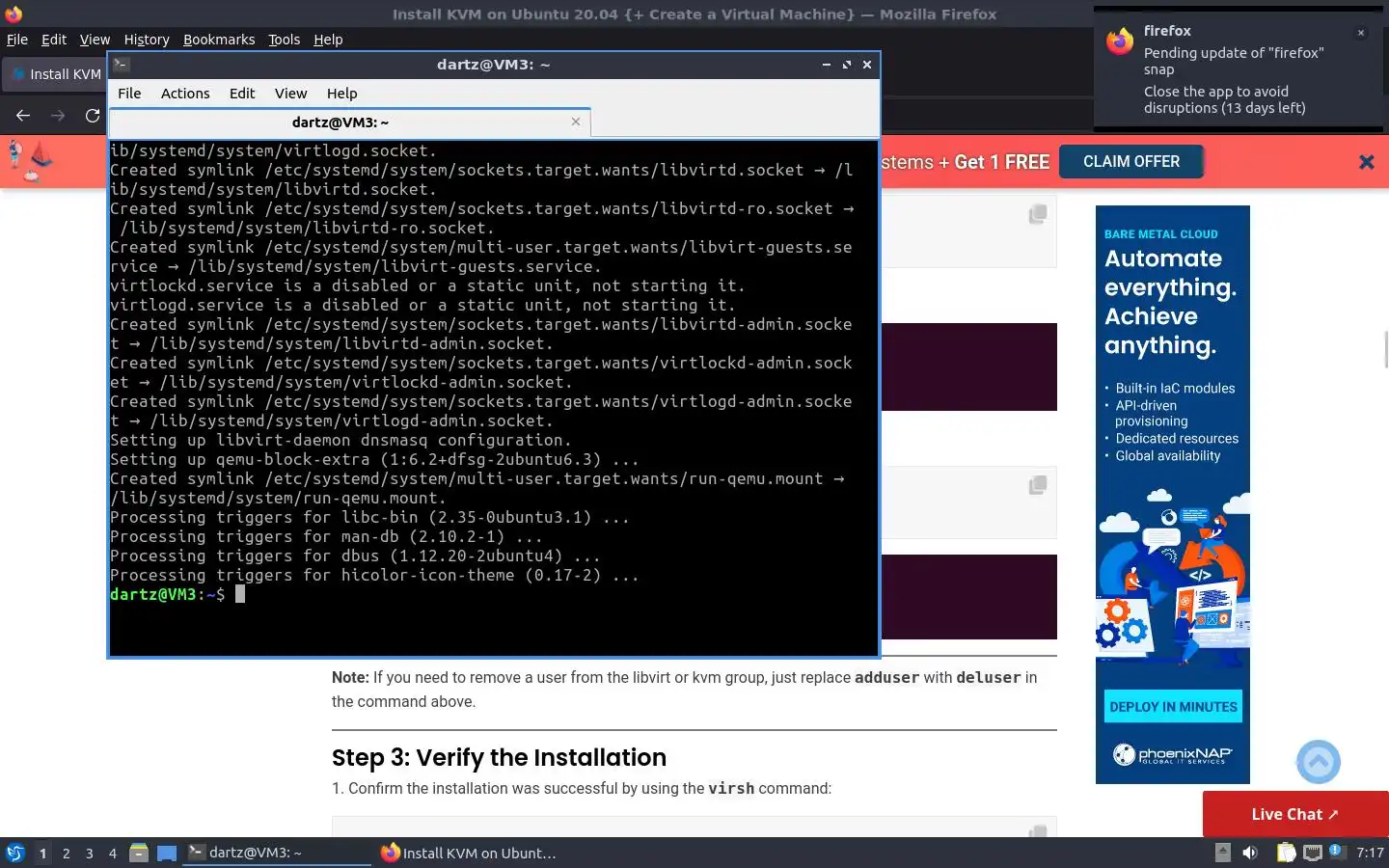
Task: Copy code from middle code block icon
Action: click(1038, 485)
